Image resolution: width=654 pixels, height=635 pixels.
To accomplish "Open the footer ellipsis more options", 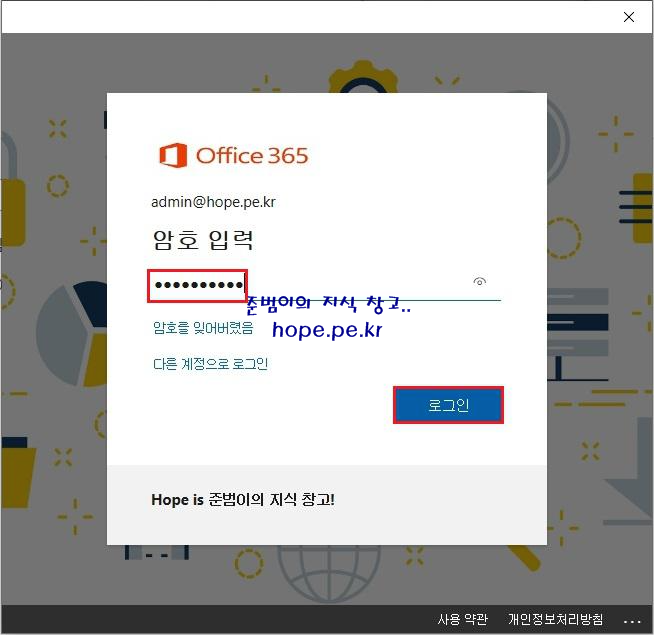I will coord(632,621).
